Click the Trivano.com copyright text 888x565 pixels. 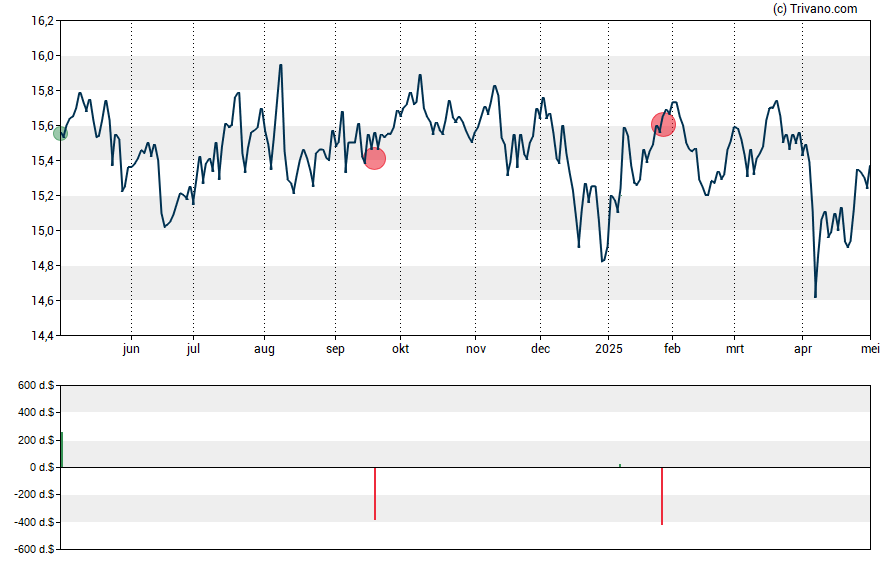[815, 8]
